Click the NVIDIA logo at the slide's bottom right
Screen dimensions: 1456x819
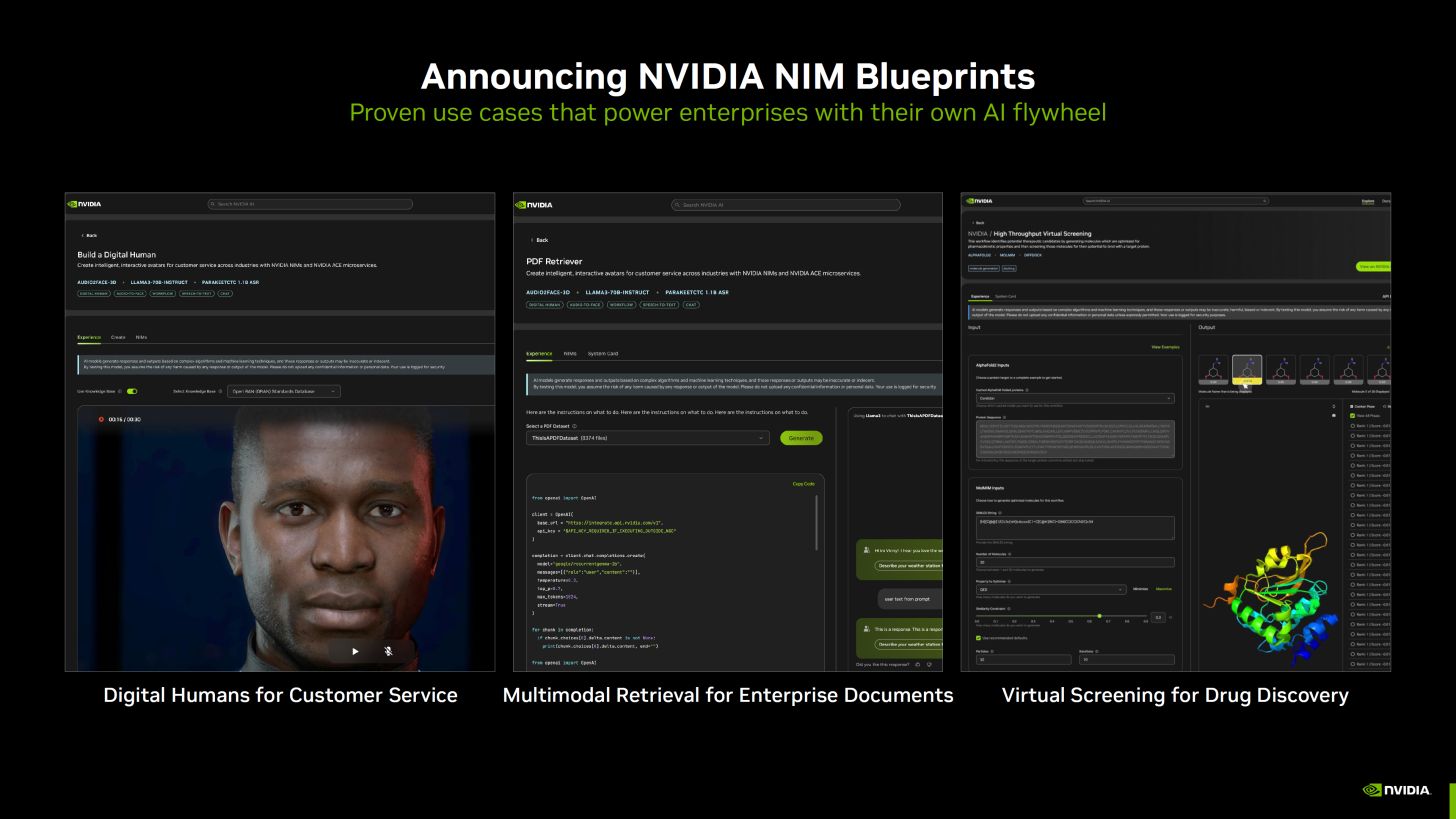pyautogui.click(x=1396, y=789)
